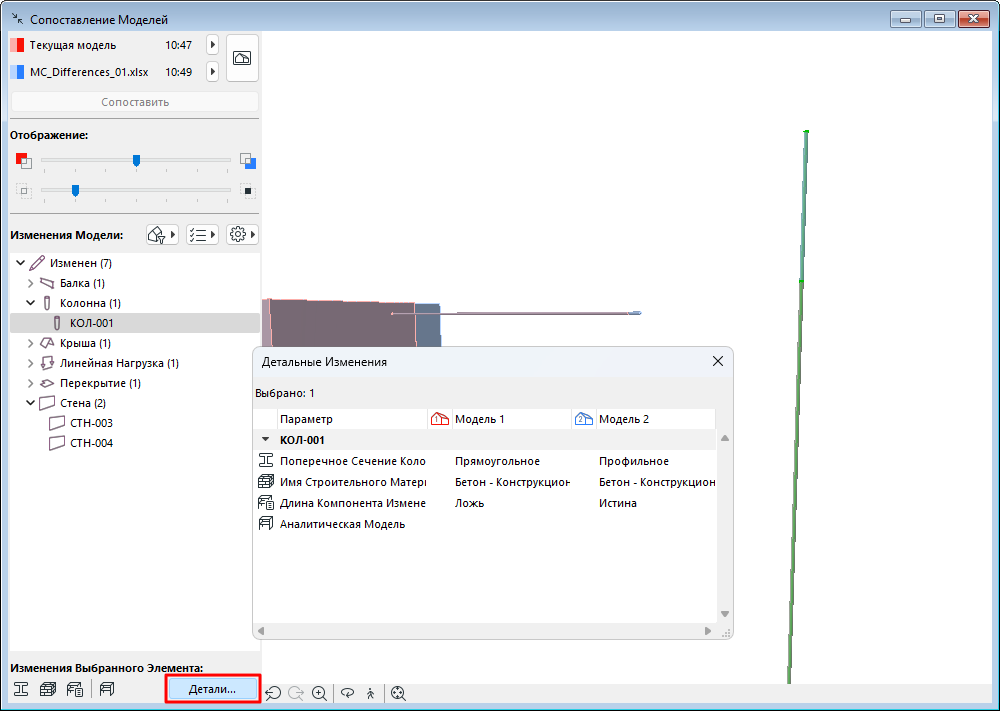Click the Текущая модель red color swatch
Image resolution: width=1000 pixels, height=711 pixels.
tap(17, 45)
